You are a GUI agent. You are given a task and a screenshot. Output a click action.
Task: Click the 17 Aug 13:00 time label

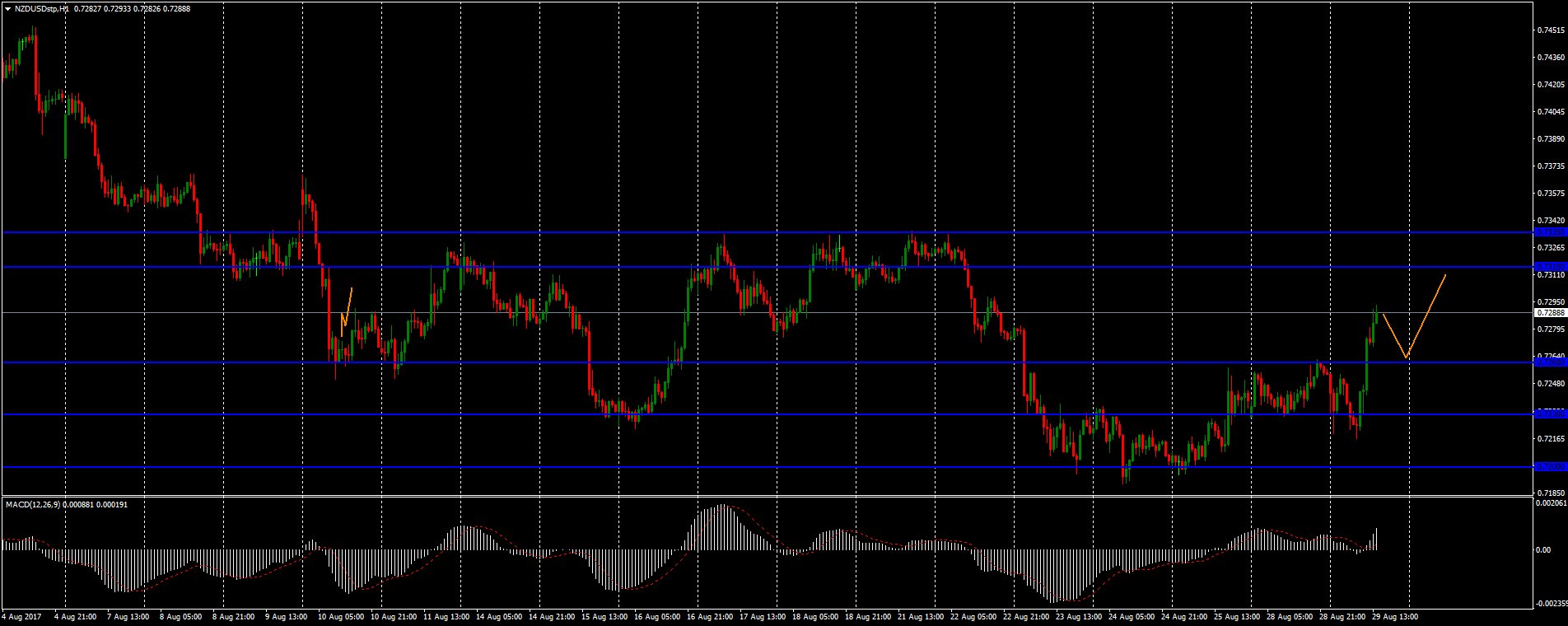[763, 616]
